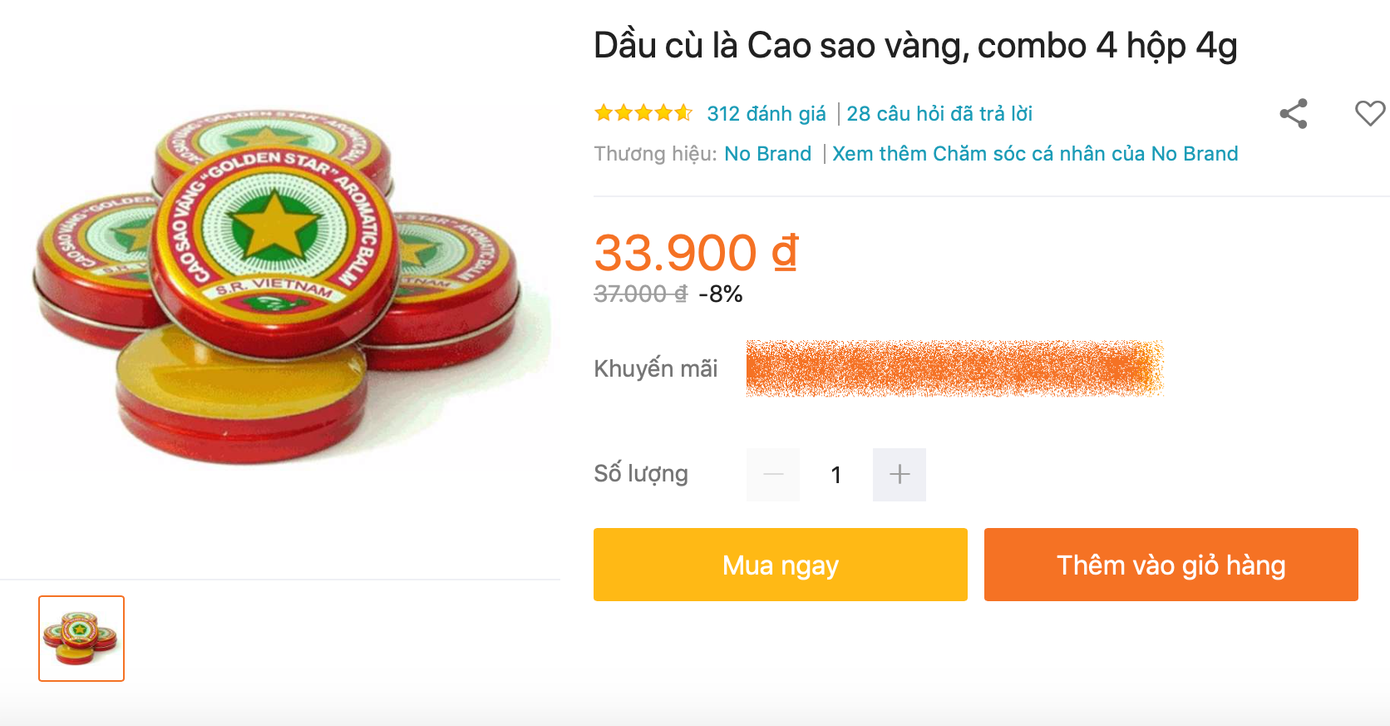Click the orange promotion voucher banner
Screen dimensions: 1390x726
pos(954,369)
